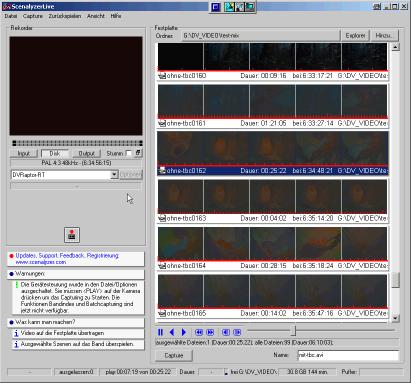Viewport: 411px width, 383px height.
Task: Click PAL 4:3 48kHz format status text
Action: click(76, 163)
